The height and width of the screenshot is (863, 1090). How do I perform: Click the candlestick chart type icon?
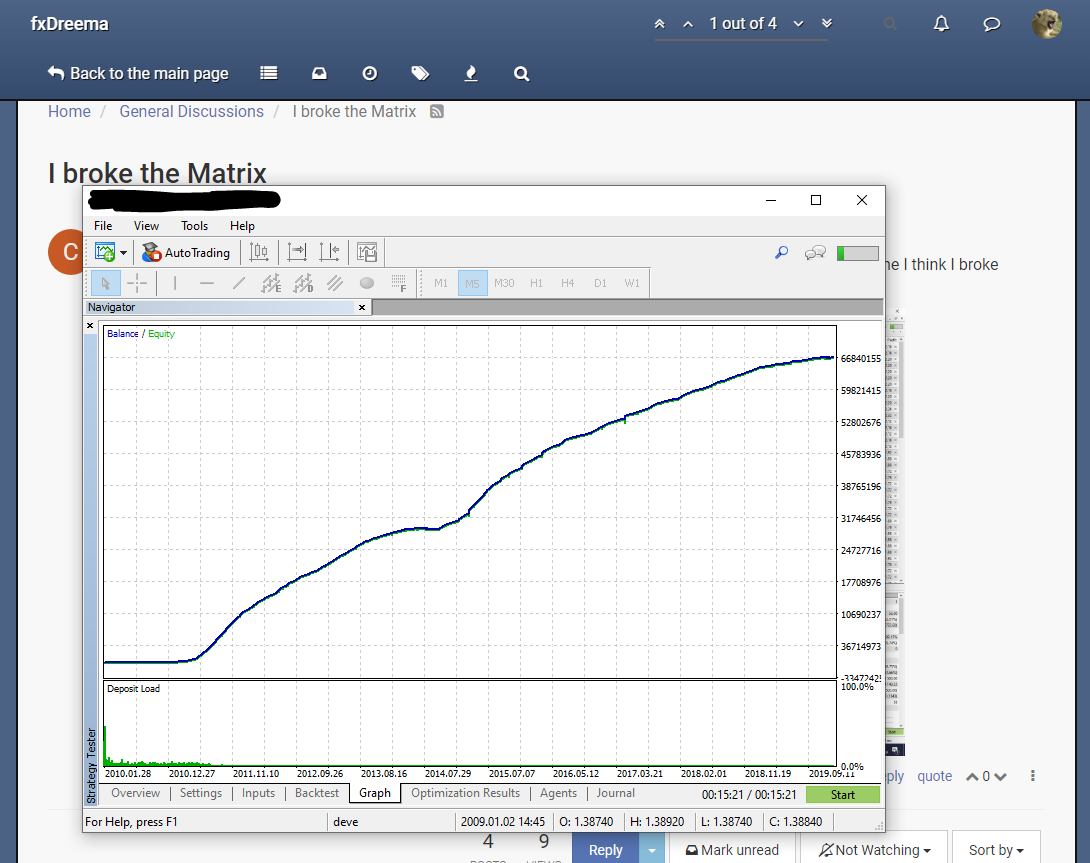259,252
